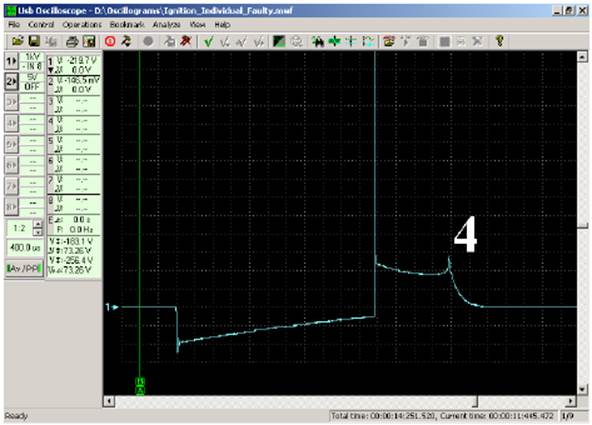Open the File menu
Image resolution: width=592 pixels, height=425 pixels.
click(14, 25)
